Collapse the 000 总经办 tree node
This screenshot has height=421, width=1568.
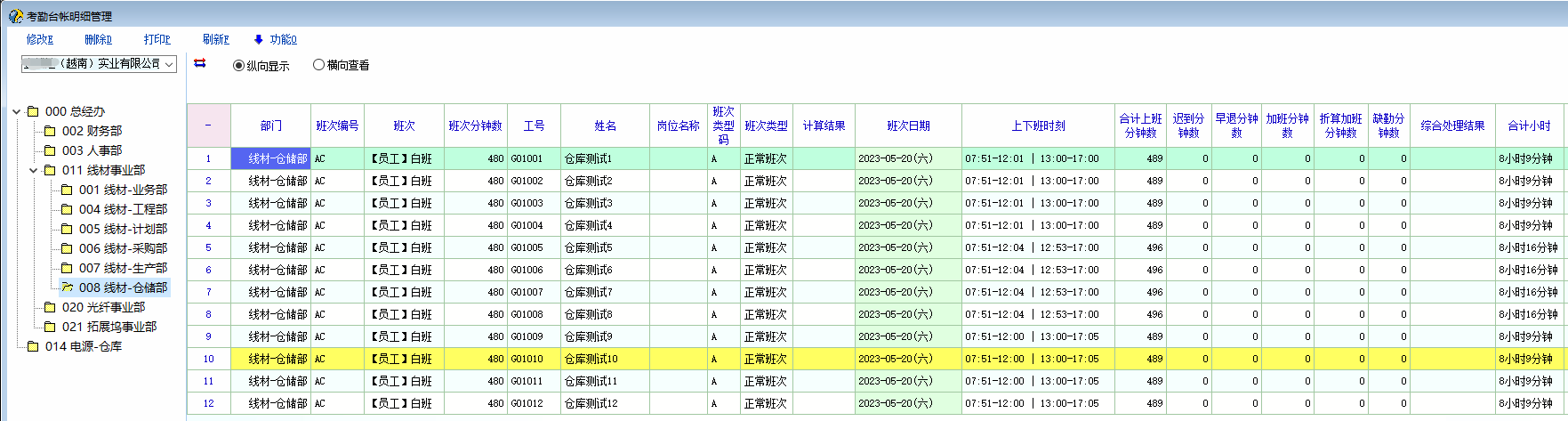coord(17,111)
